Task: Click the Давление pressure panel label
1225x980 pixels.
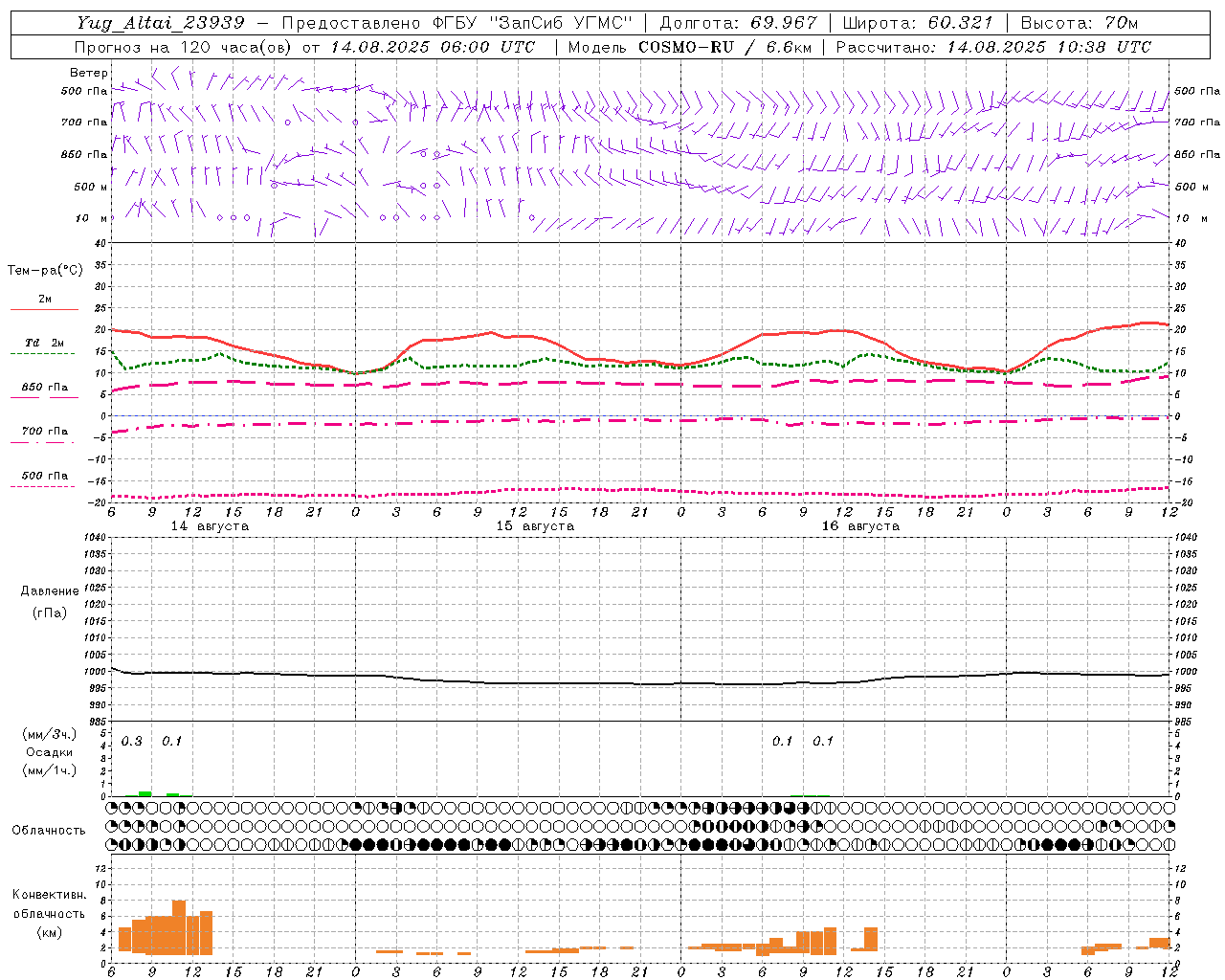Action: click(x=50, y=591)
